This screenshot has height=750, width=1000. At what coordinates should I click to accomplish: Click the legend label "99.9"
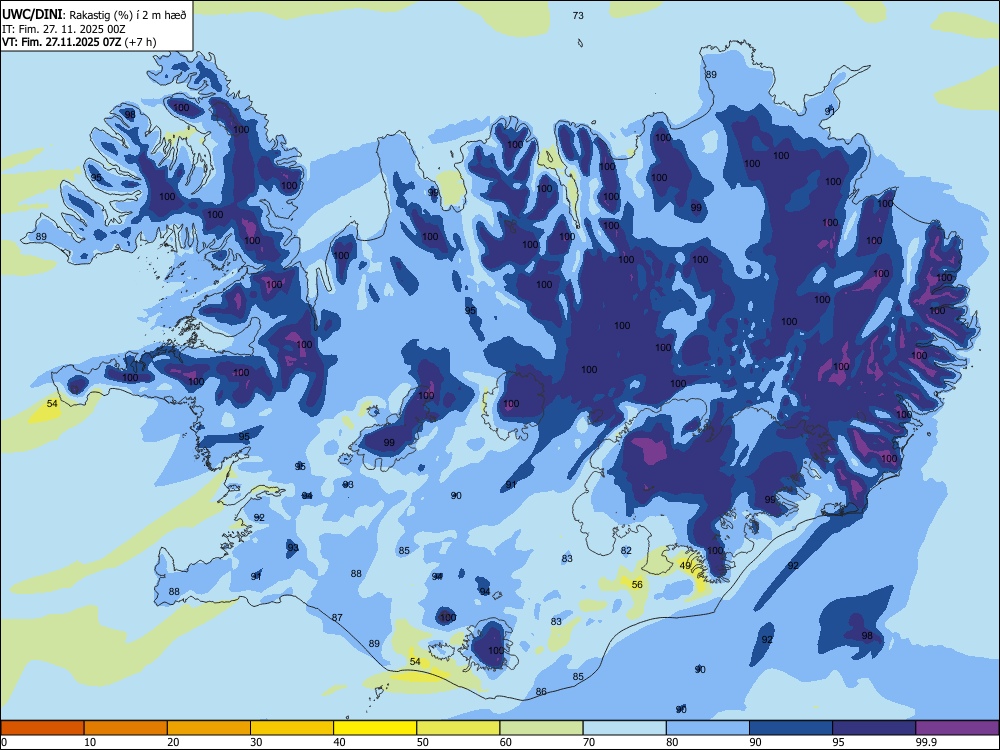click(x=925, y=742)
